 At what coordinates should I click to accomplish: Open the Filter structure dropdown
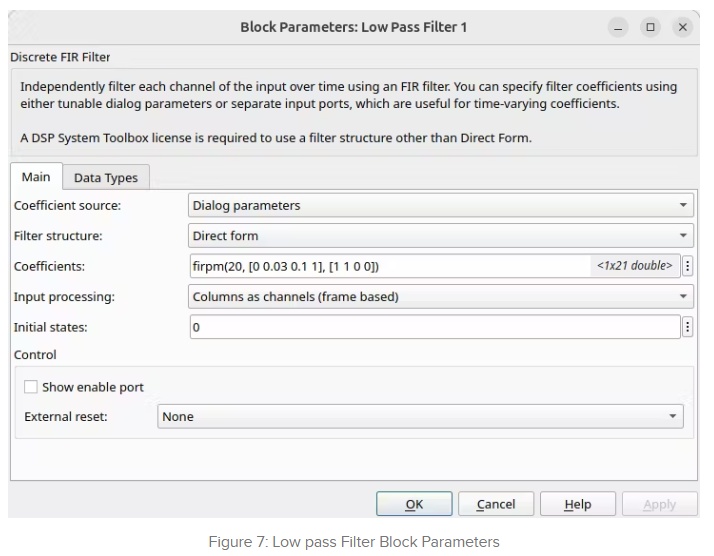click(440, 236)
